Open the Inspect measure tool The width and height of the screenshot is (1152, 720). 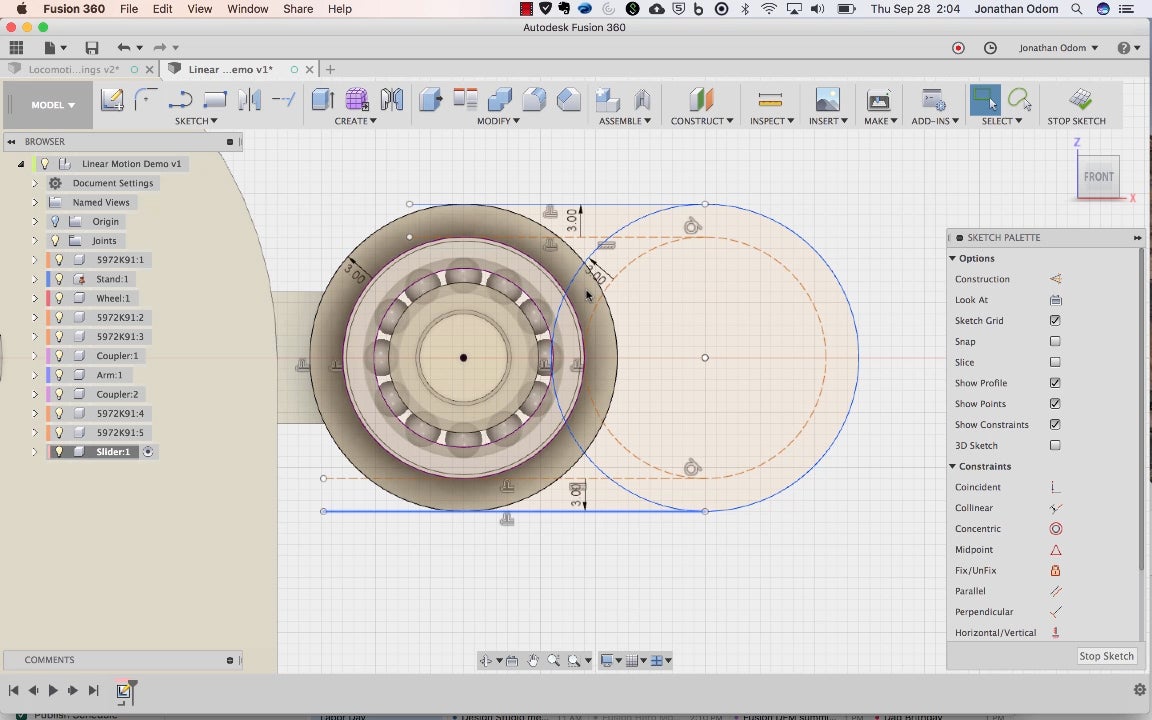tap(770, 99)
